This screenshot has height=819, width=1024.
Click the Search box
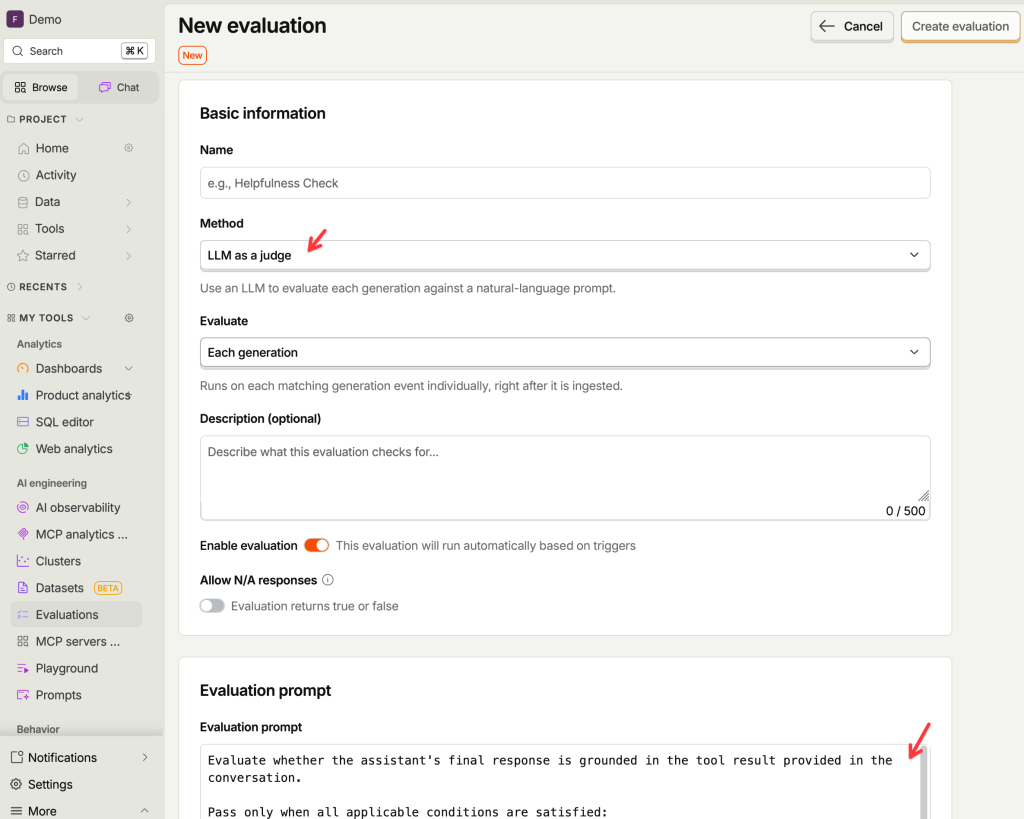(x=80, y=51)
